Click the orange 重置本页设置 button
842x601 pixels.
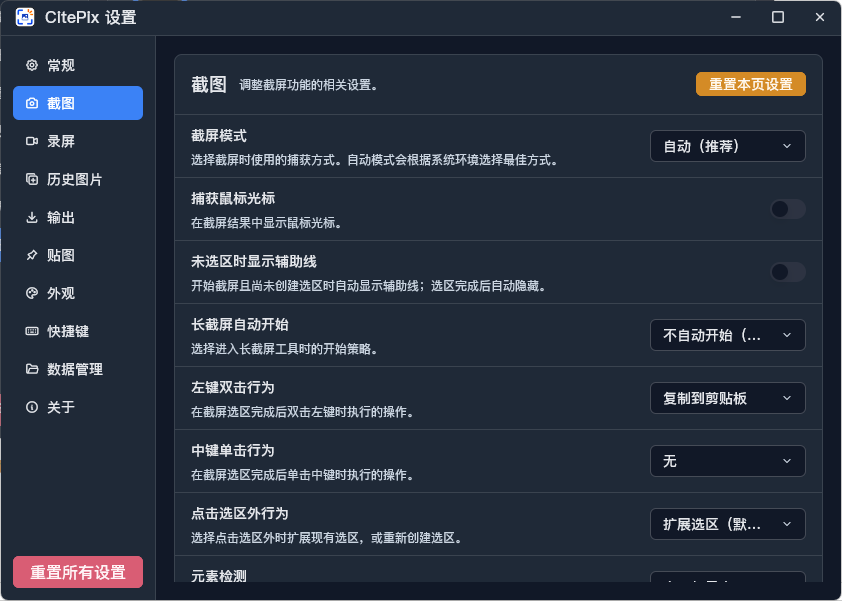click(751, 84)
